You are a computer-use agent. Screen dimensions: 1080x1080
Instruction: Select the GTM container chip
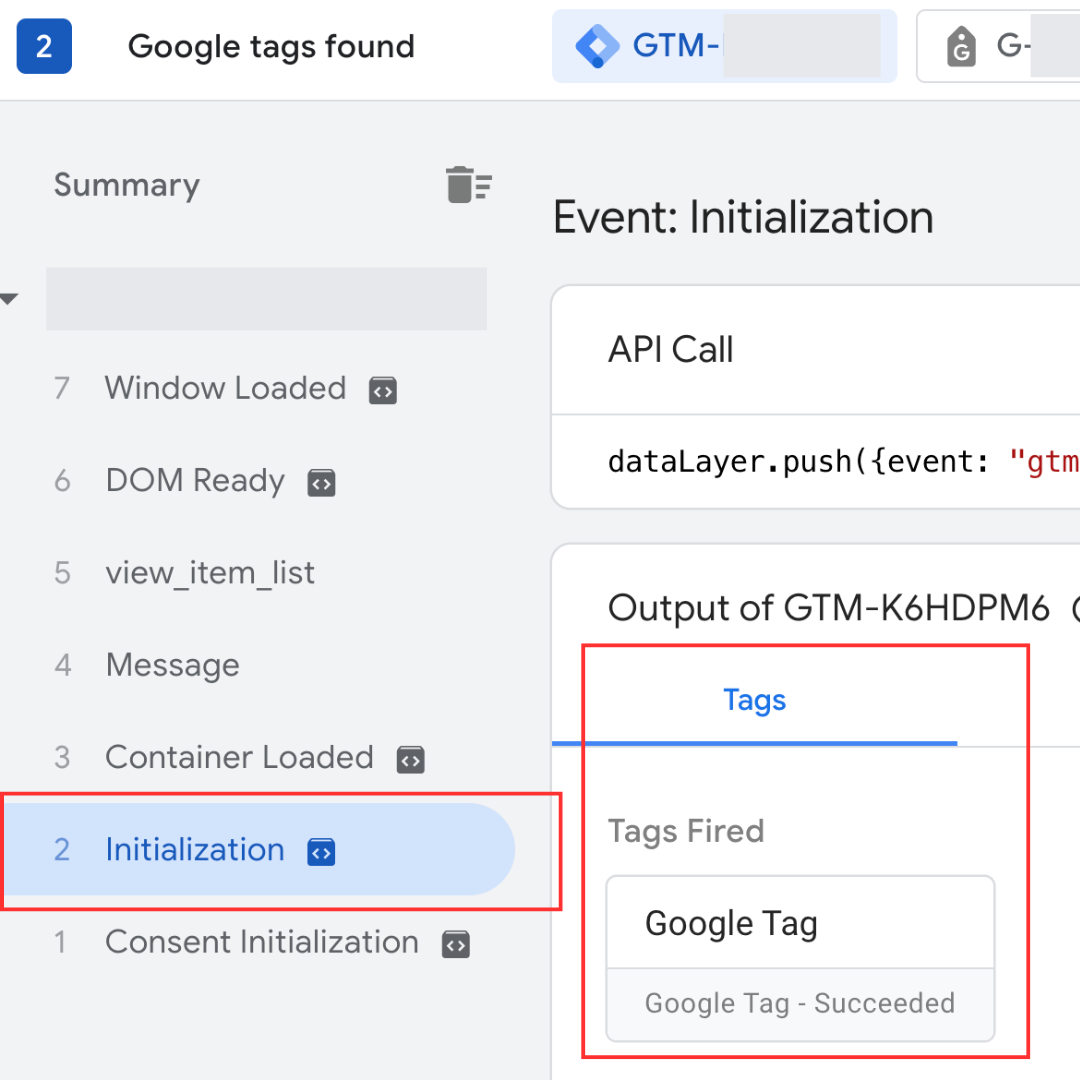725,46
